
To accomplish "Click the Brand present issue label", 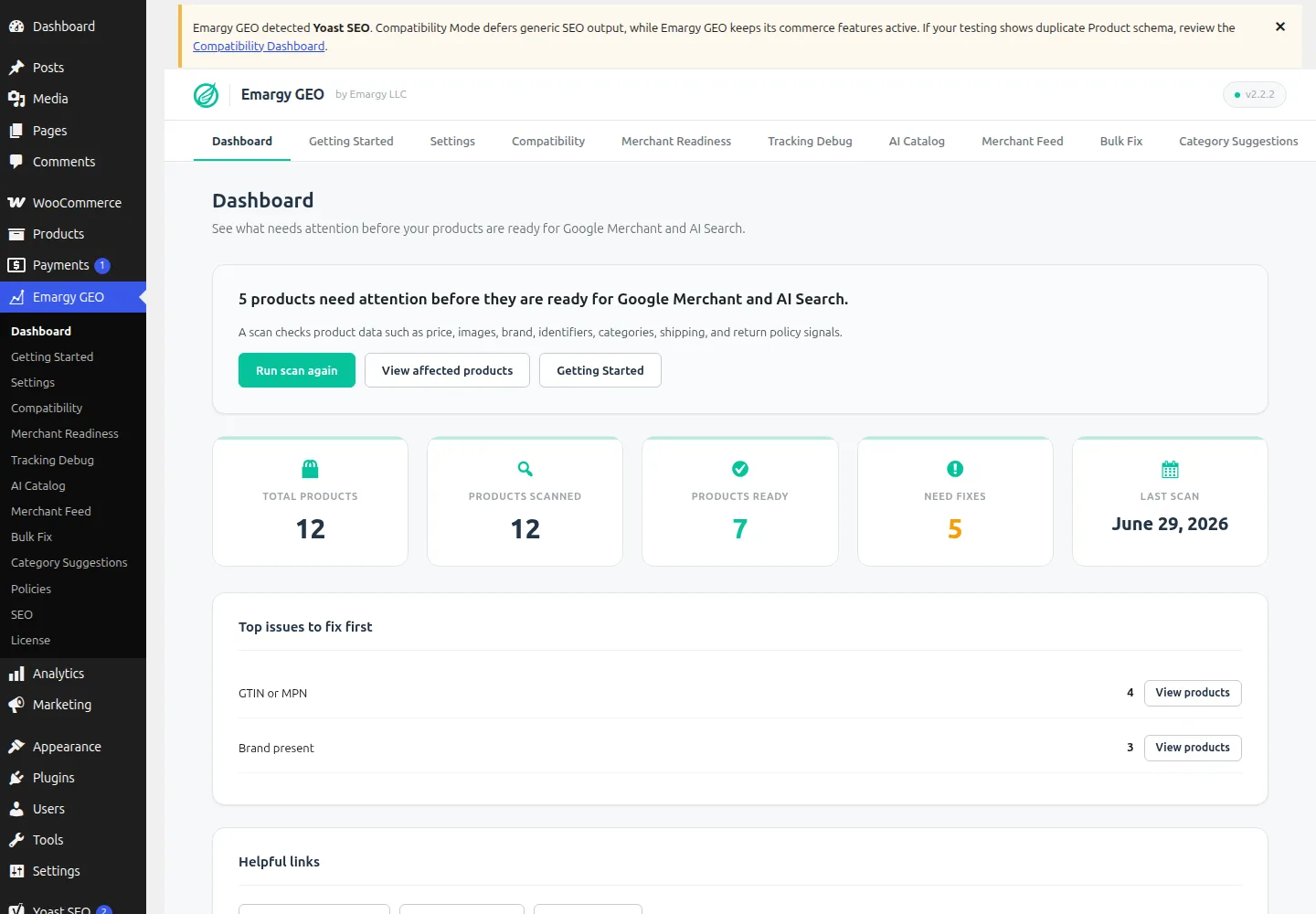I will tap(276, 749).
